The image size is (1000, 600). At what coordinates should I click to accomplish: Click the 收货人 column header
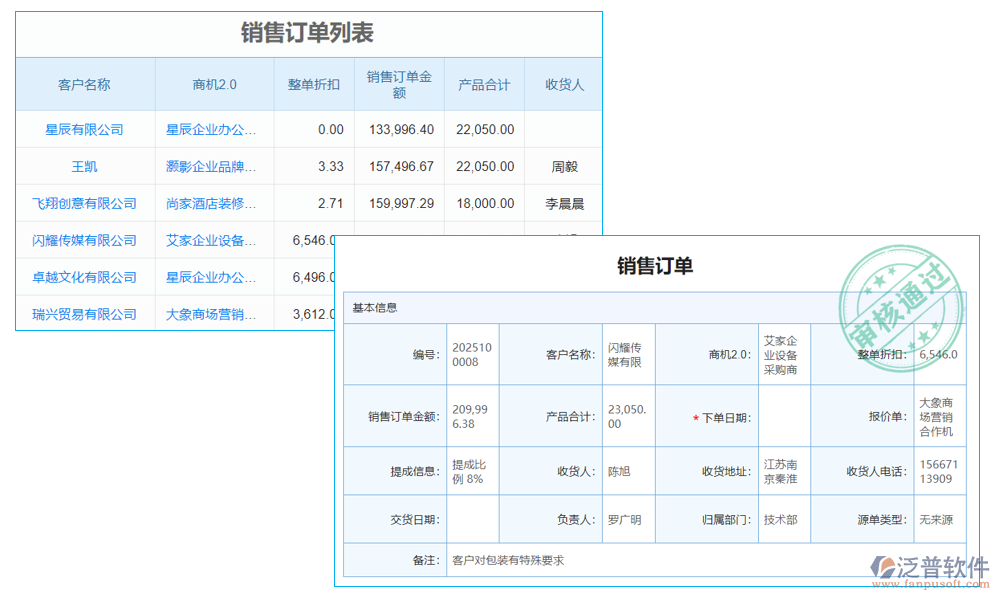coord(563,84)
